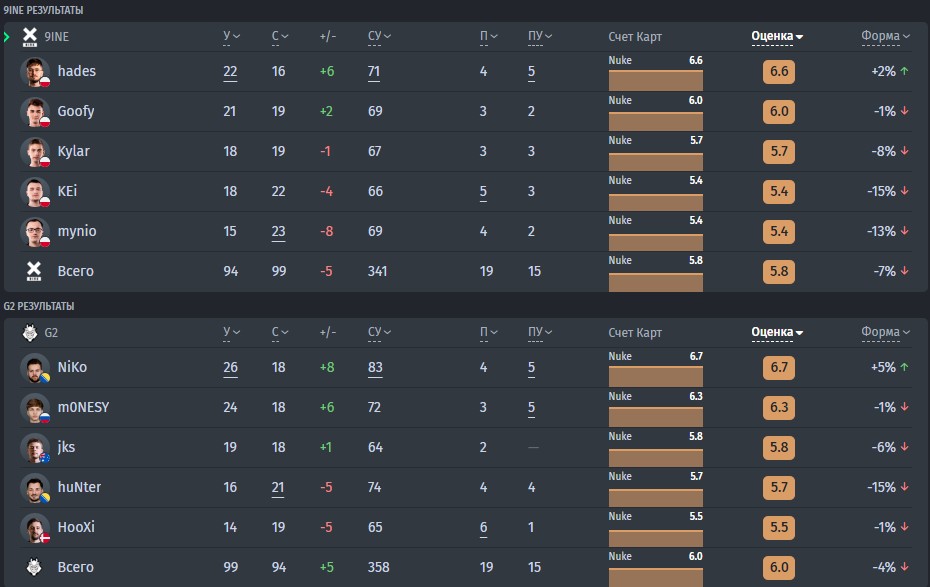Sort the 9INE table by the ПУ column
This screenshot has height=587, width=930.
[540, 36]
